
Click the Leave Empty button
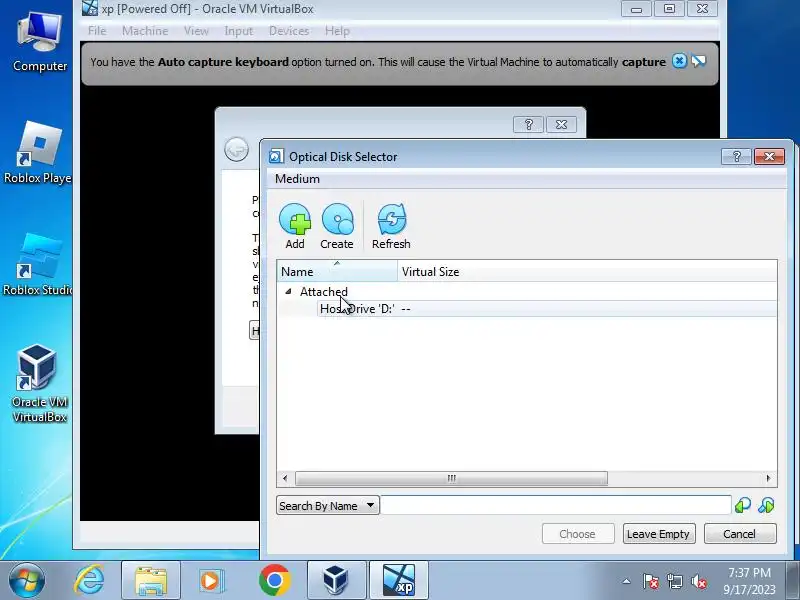pyautogui.click(x=659, y=534)
